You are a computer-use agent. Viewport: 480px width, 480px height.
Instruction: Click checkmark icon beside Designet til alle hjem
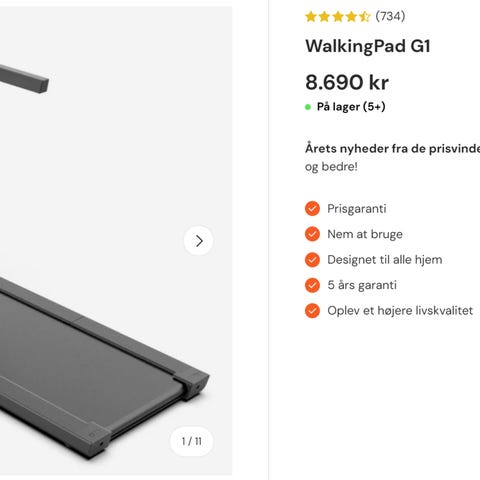coord(312,260)
